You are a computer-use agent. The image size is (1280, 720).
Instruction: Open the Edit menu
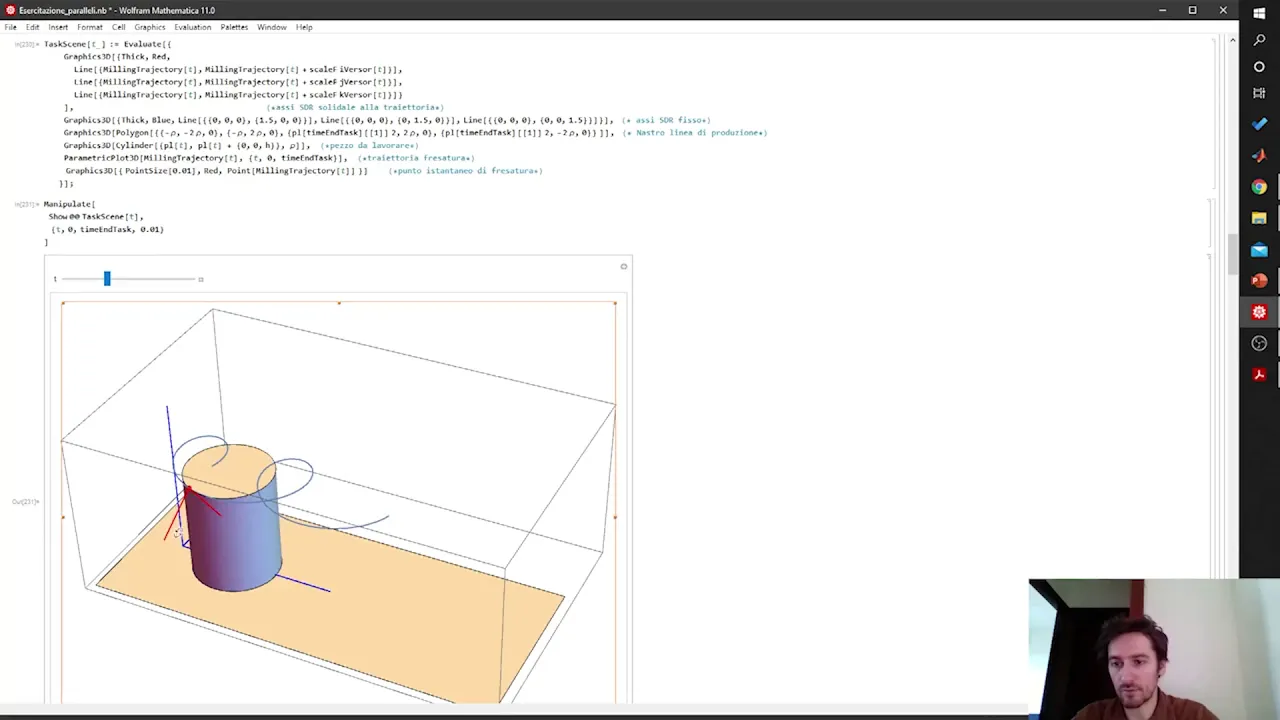tap(33, 27)
